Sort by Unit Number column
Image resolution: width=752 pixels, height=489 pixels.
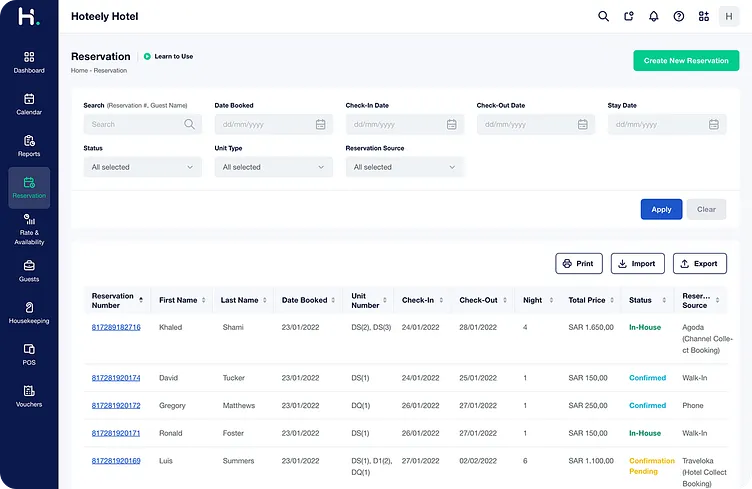(385, 300)
